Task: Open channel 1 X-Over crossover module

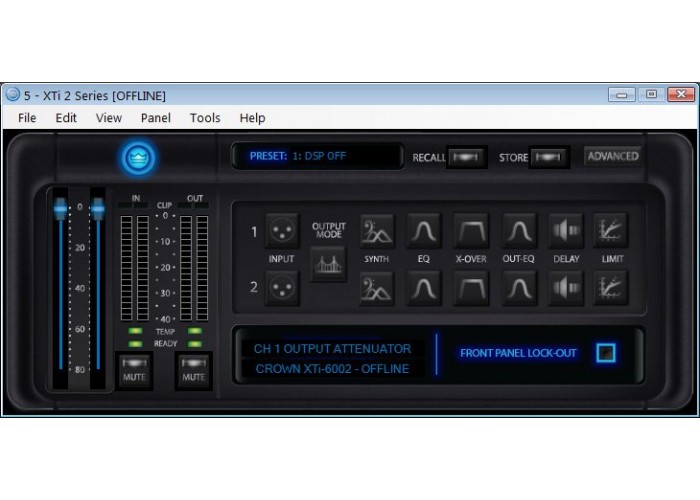Action: coord(471,231)
